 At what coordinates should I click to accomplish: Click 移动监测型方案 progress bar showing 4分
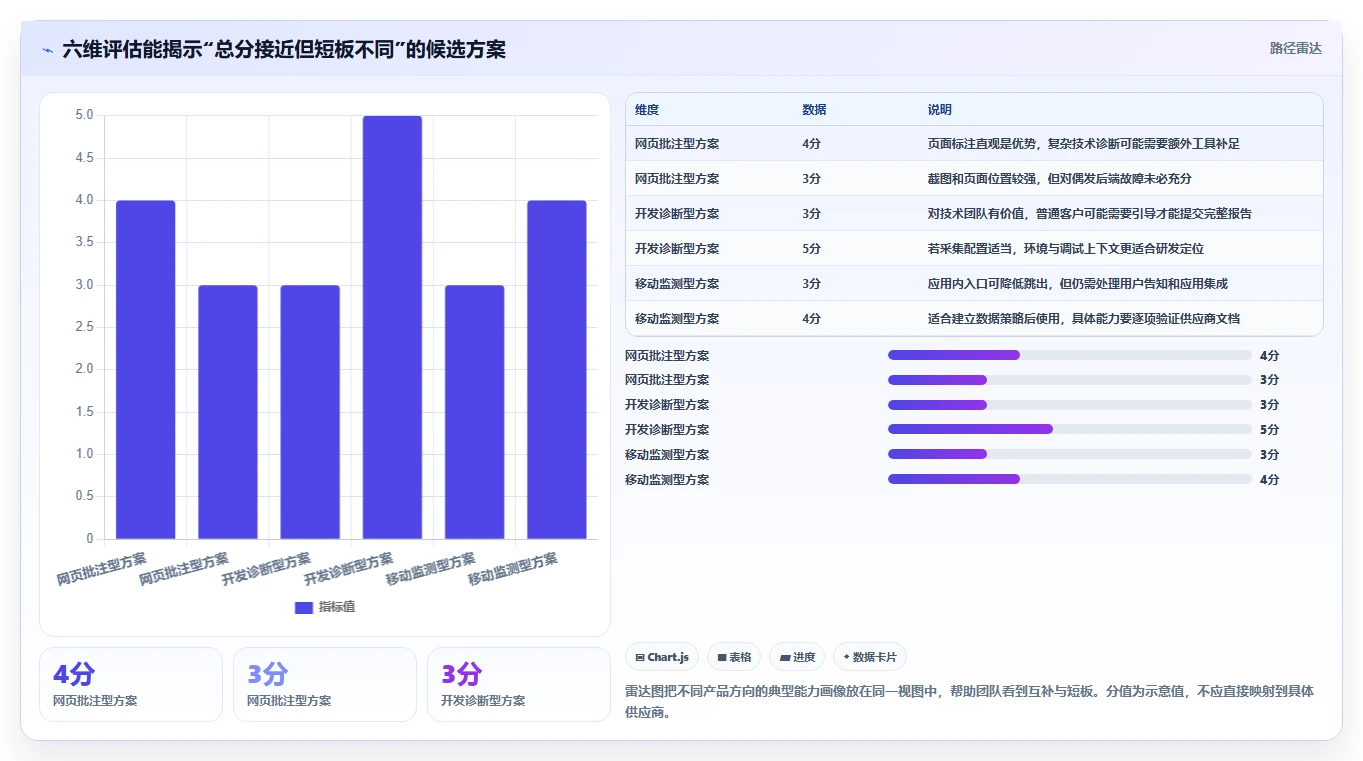point(1070,479)
